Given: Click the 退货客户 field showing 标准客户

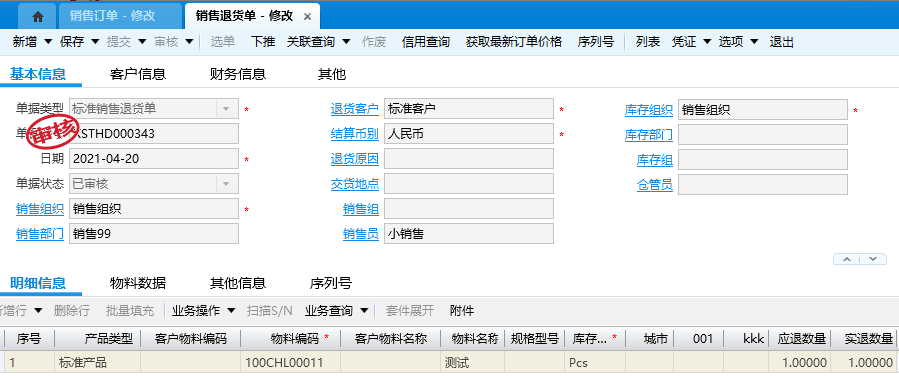Looking at the screenshot, I should click(x=469, y=108).
